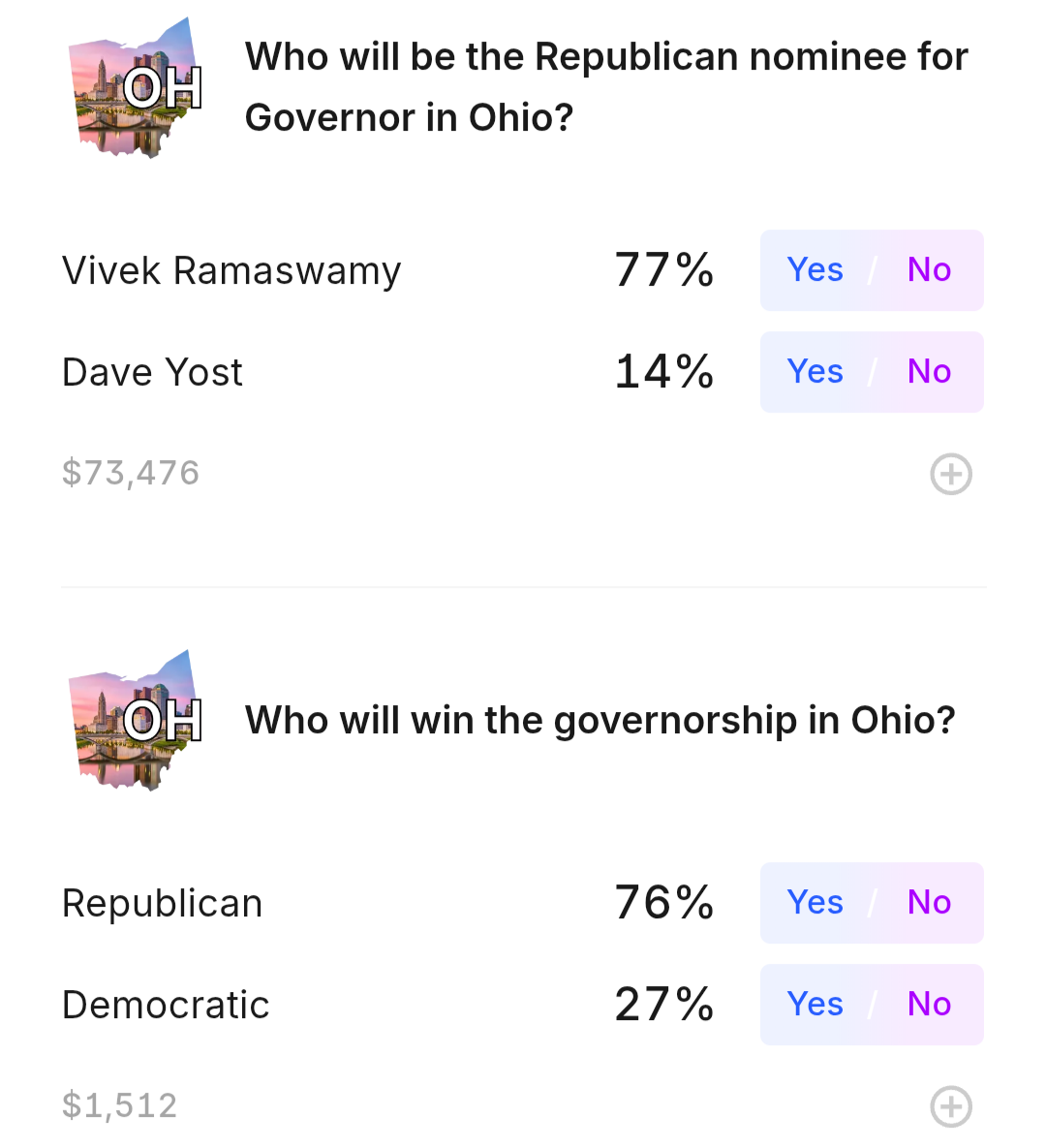
Task: Choose Yes for Democratic governorship win
Action: [815, 1005]
